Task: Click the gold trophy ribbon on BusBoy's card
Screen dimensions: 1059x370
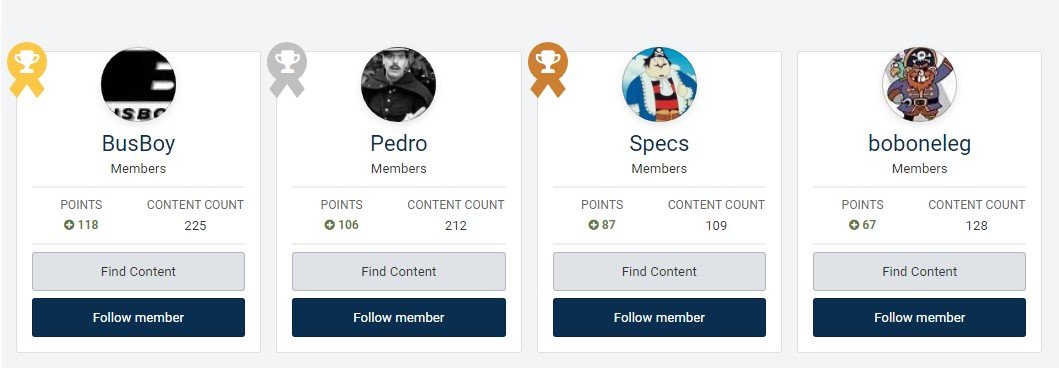Action: (x=27, y=70)
